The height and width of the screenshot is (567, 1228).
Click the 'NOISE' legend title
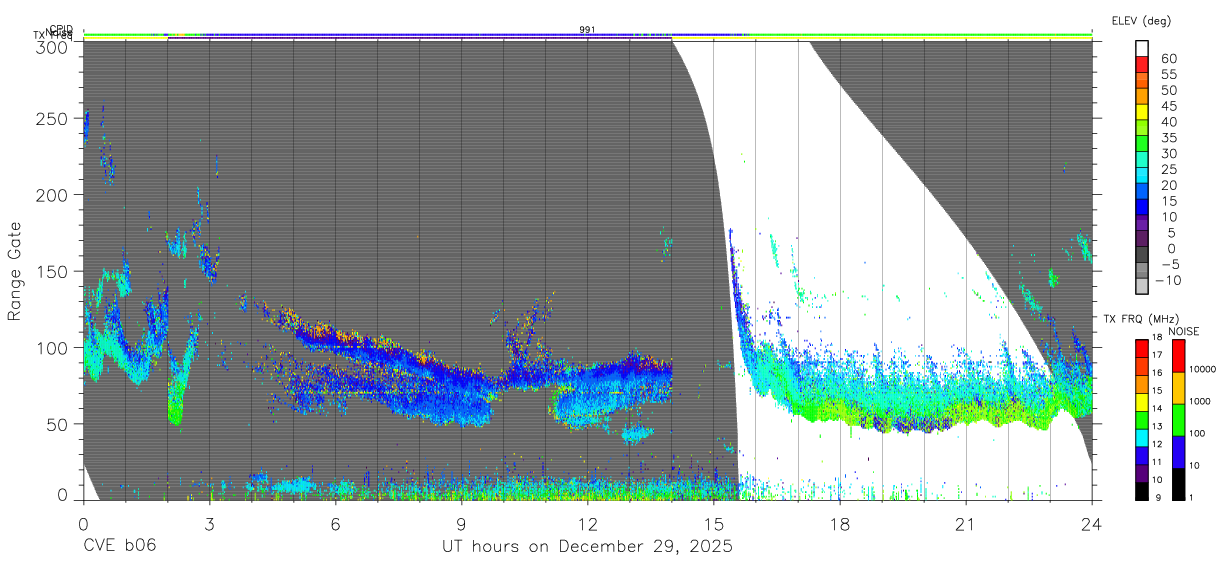(1184, 332)
